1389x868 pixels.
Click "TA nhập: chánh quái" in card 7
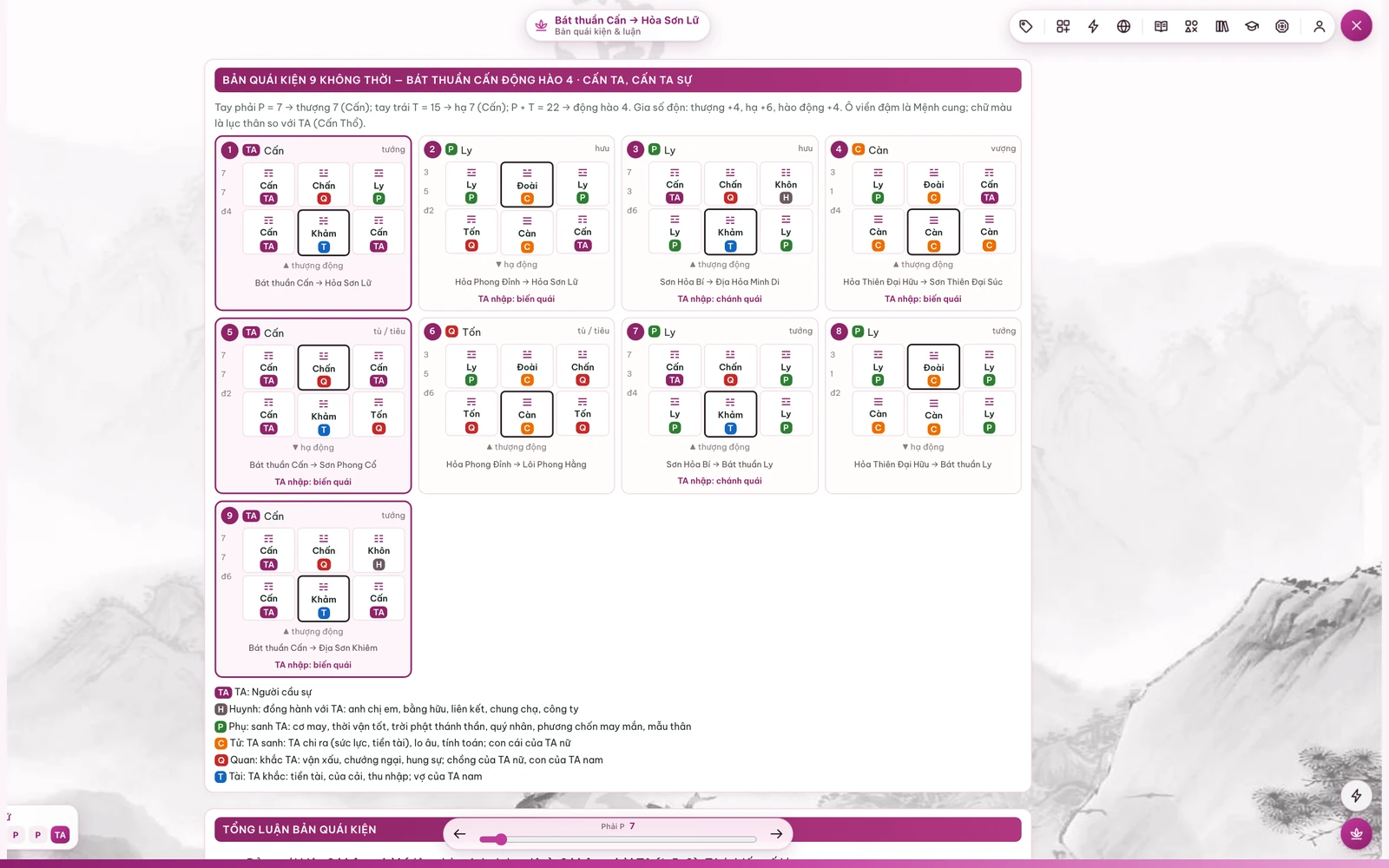pos(720,481)
